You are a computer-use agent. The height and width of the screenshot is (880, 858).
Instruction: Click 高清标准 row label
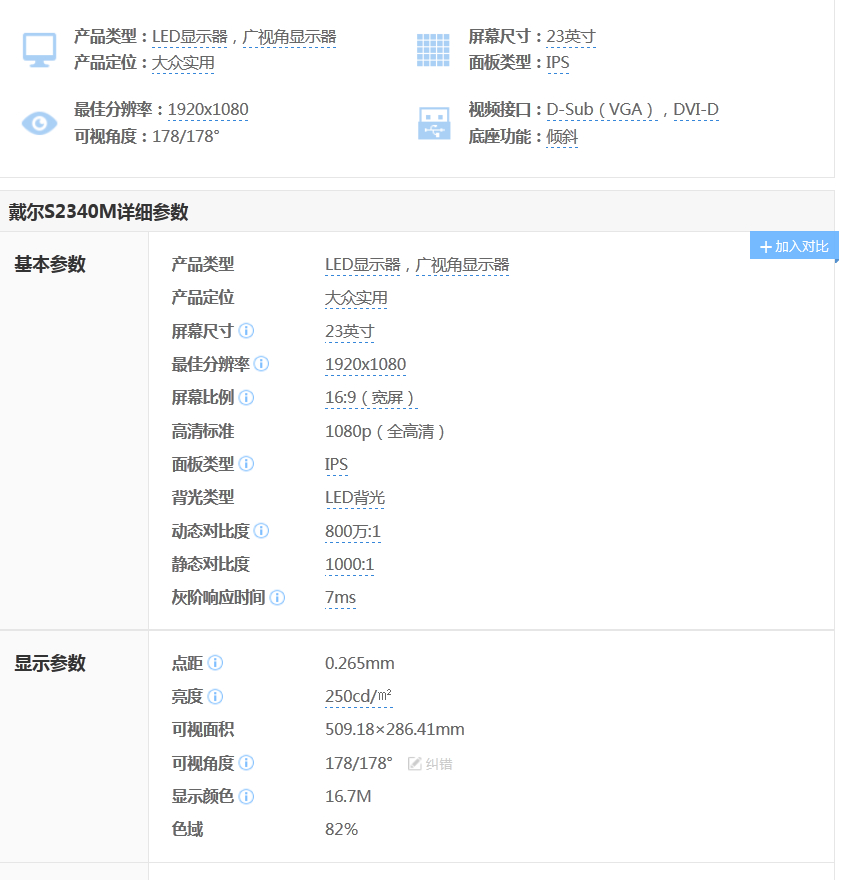(203, 431)
